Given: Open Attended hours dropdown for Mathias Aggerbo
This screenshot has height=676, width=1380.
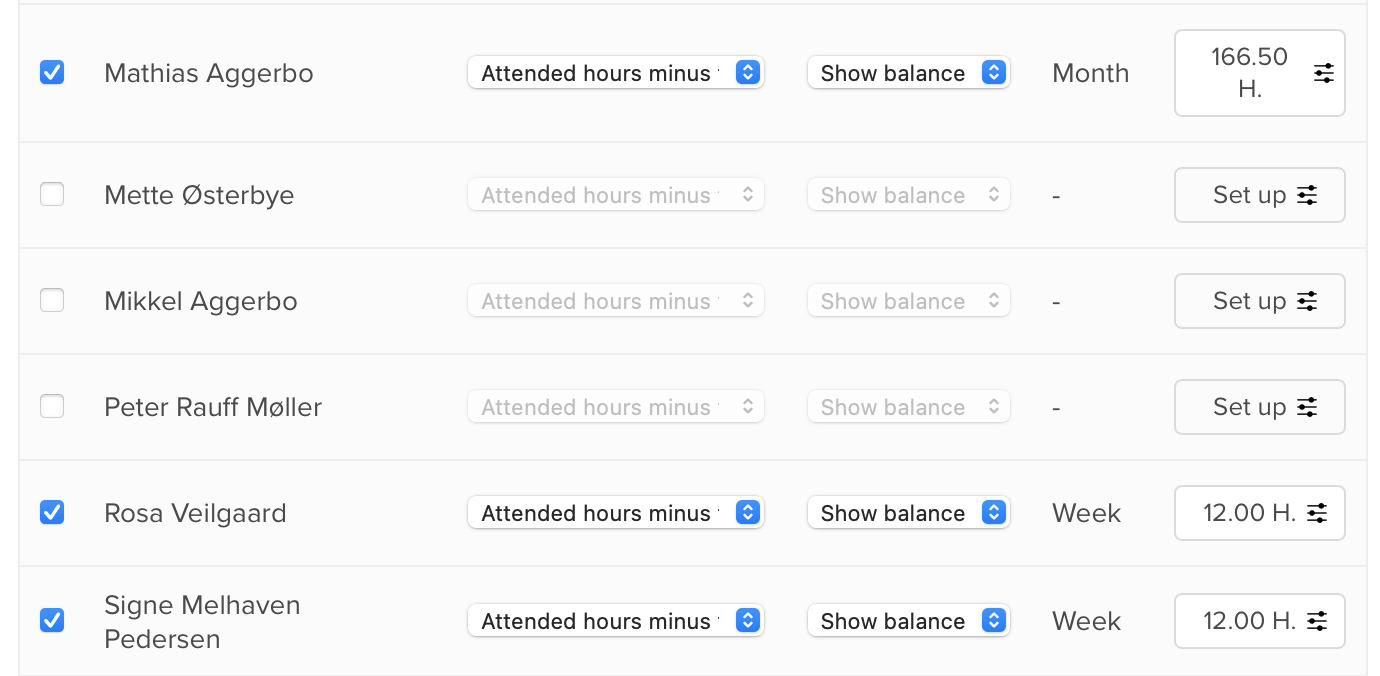Looking at the screenshot, I should (615, 73).
